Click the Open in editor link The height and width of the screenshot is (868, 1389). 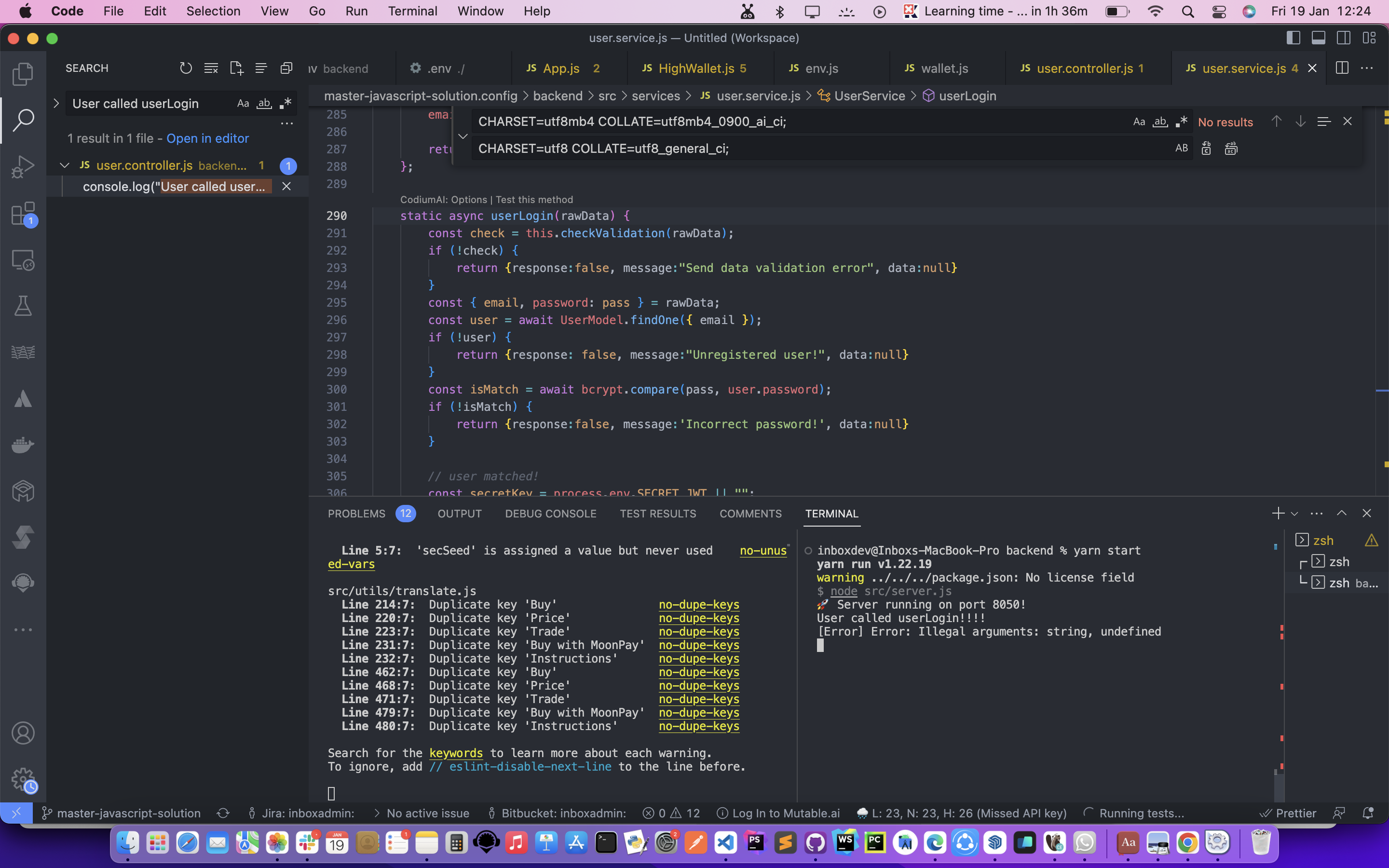[207, 138]
